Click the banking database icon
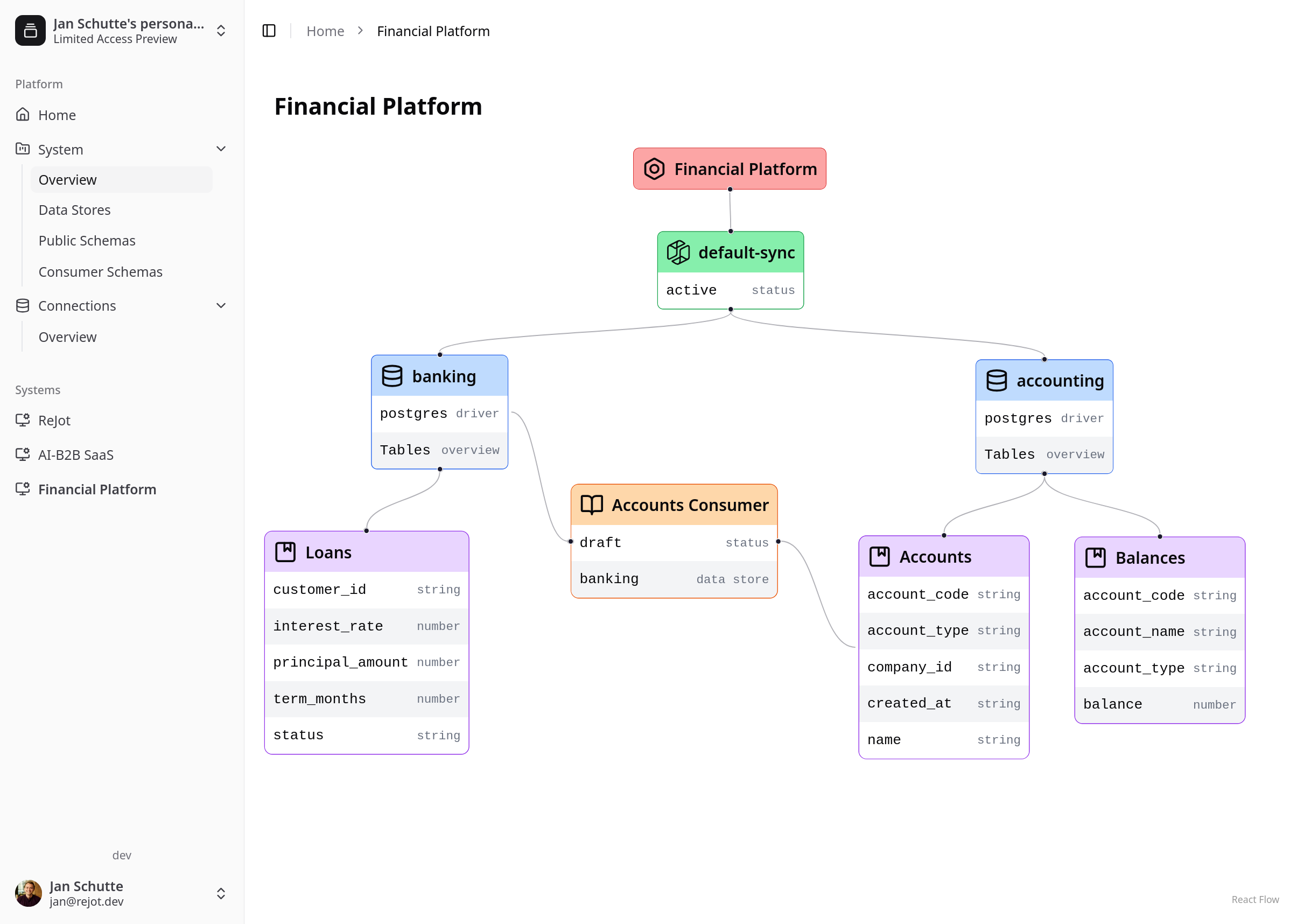 tap(392, 376)
